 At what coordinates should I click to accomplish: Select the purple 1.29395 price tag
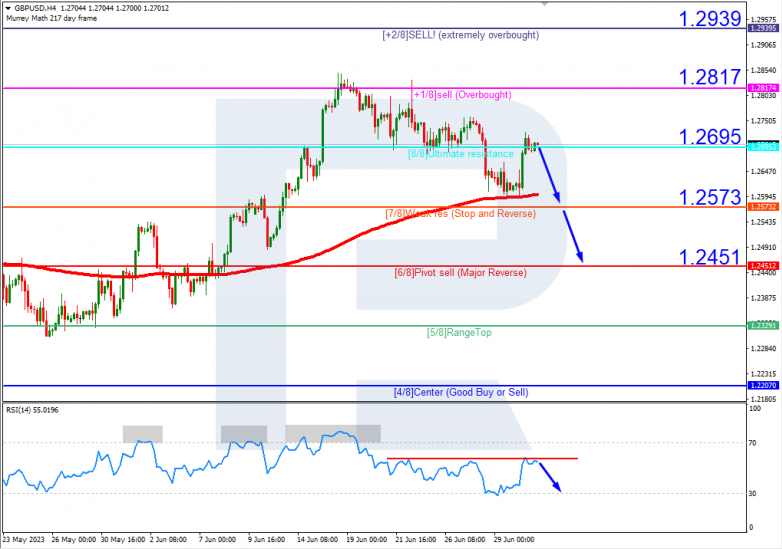pos(763,28)
